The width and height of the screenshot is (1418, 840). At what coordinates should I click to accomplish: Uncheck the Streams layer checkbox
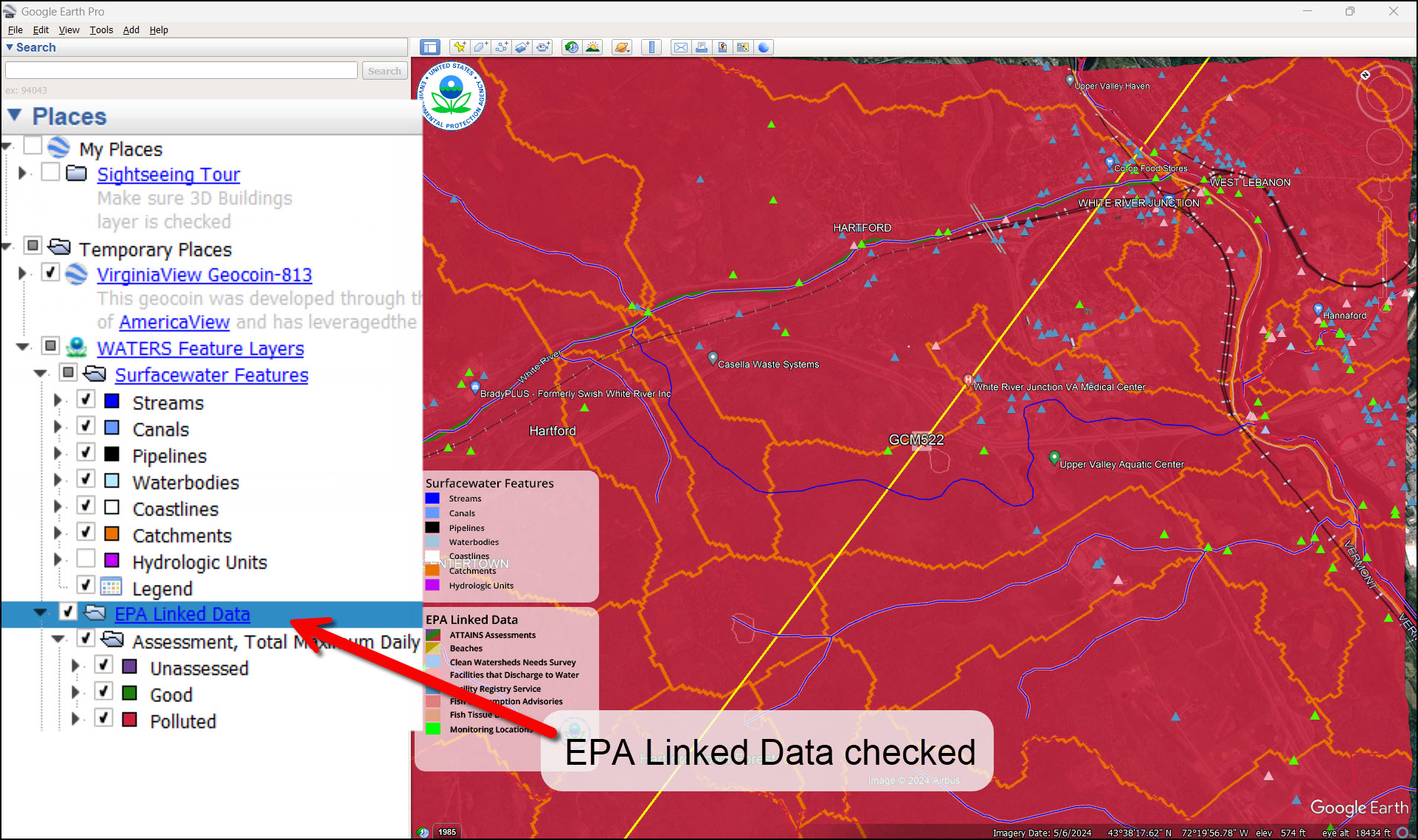click(86, 400)
